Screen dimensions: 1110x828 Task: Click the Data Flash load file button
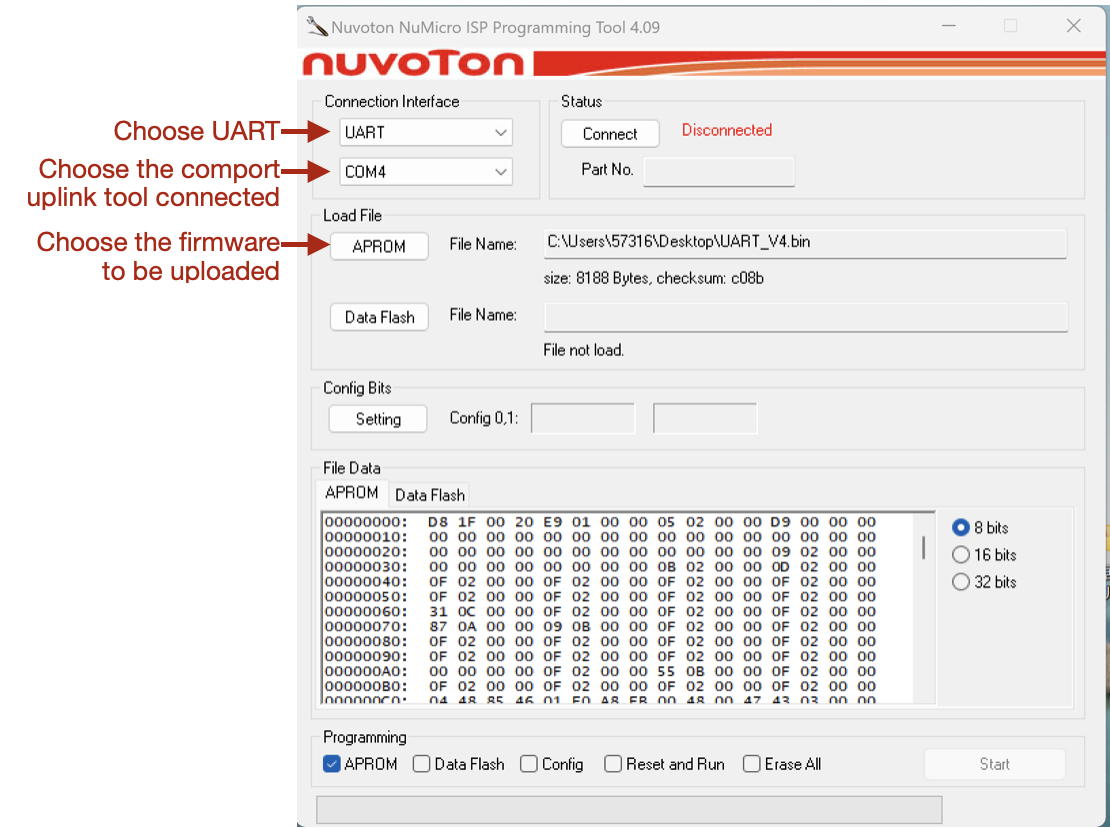tap(379, 317)
